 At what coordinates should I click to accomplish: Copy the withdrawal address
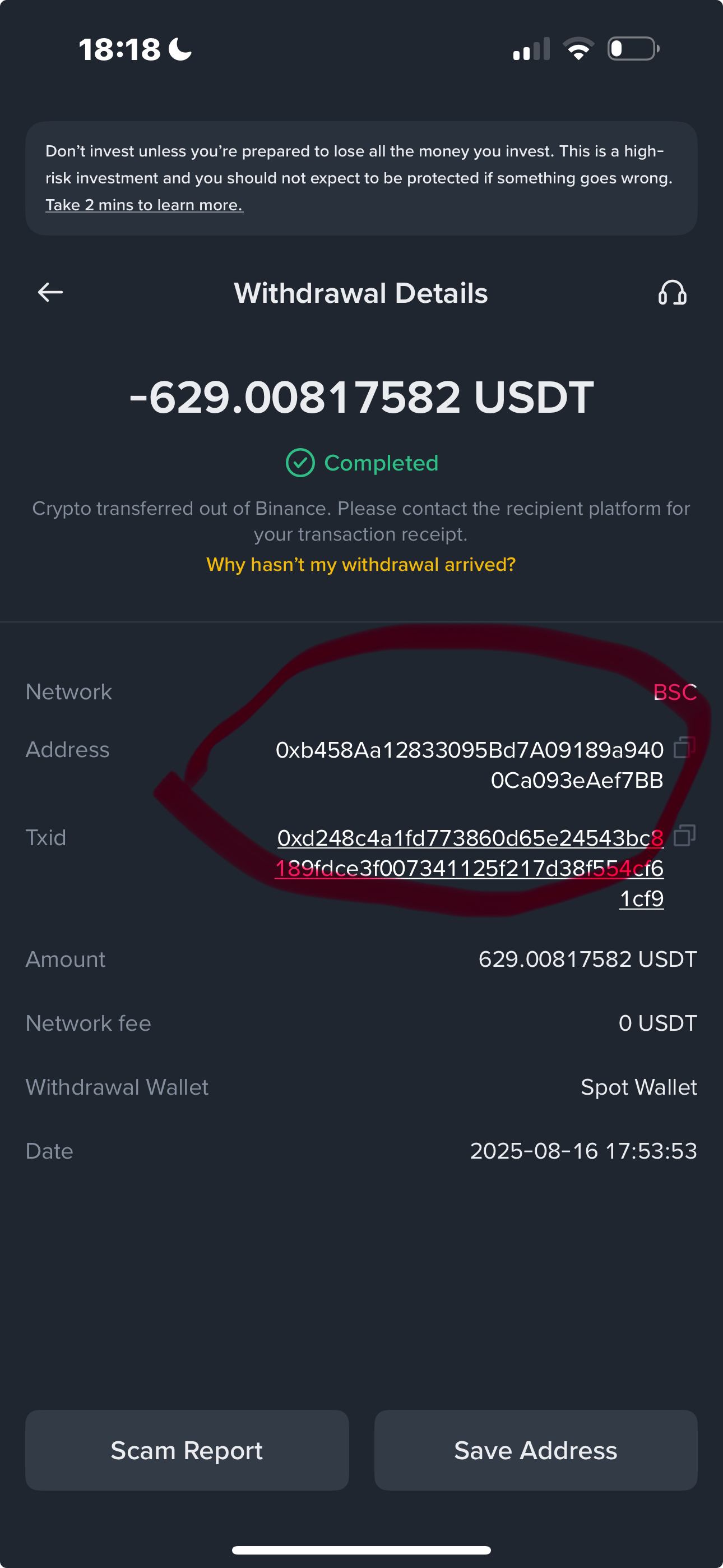[x=685, y=747]
